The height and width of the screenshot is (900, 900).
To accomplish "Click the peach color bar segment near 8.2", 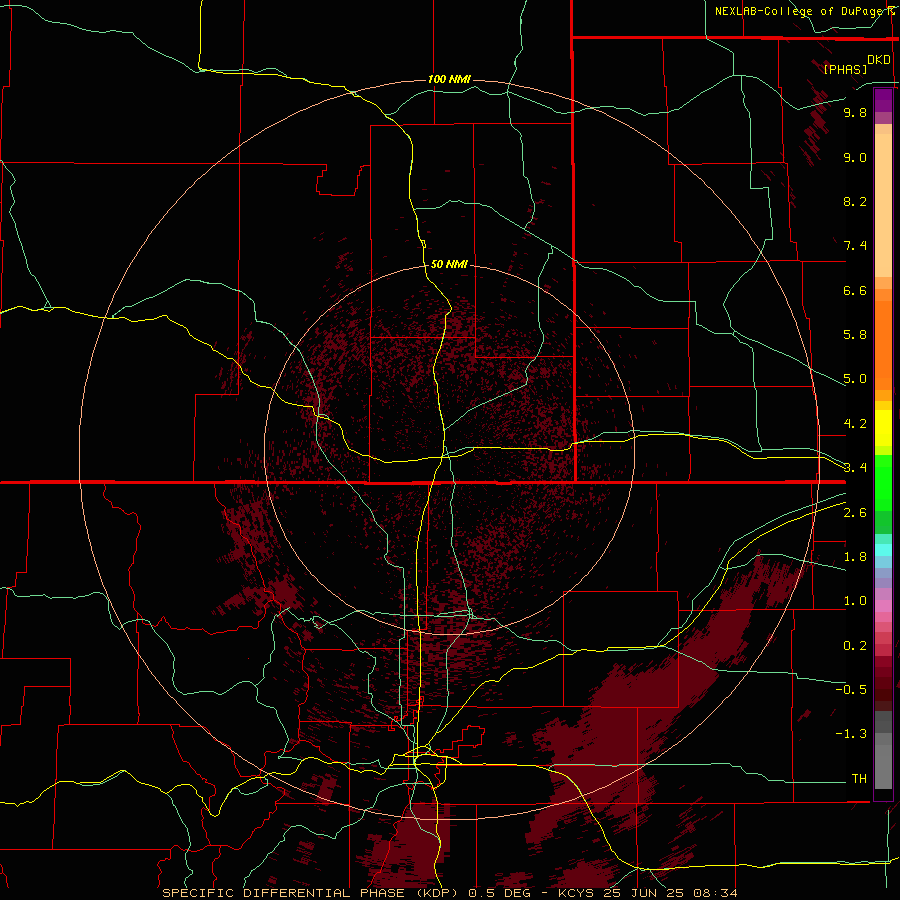I will click(x=883, y=205).
